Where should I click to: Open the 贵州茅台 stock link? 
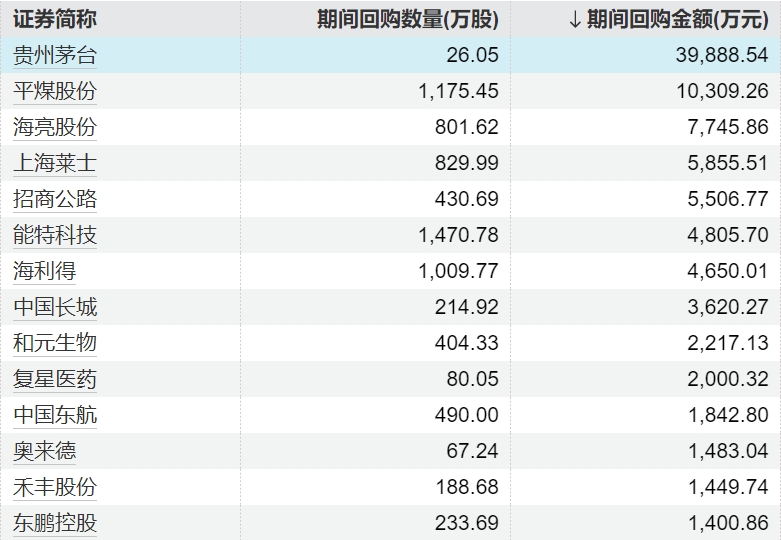[55, 55]
